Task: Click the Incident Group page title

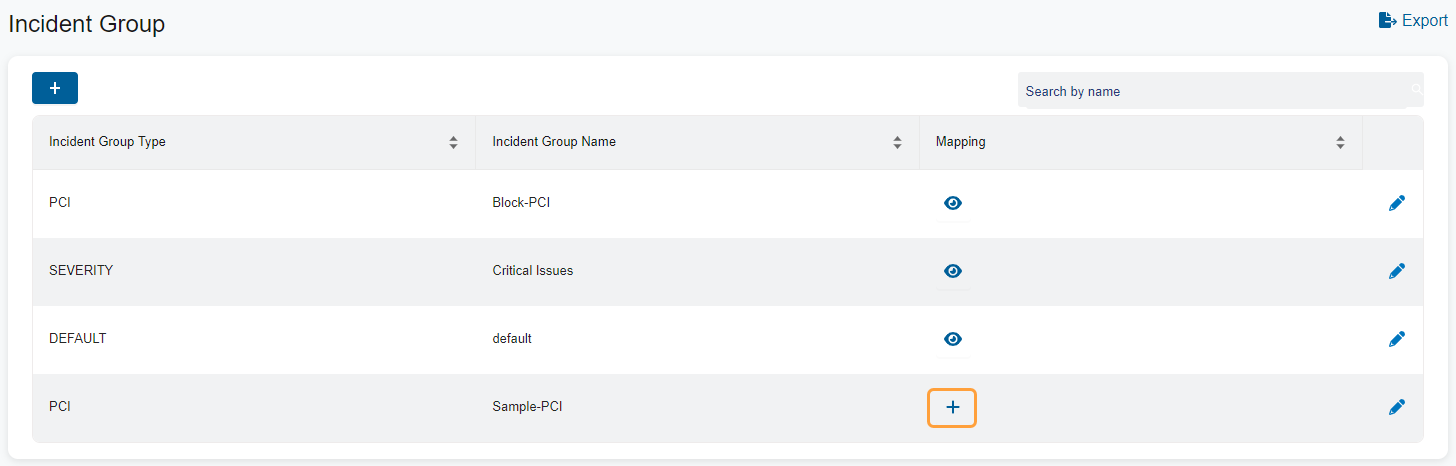Action: click(x=87, y=24)
